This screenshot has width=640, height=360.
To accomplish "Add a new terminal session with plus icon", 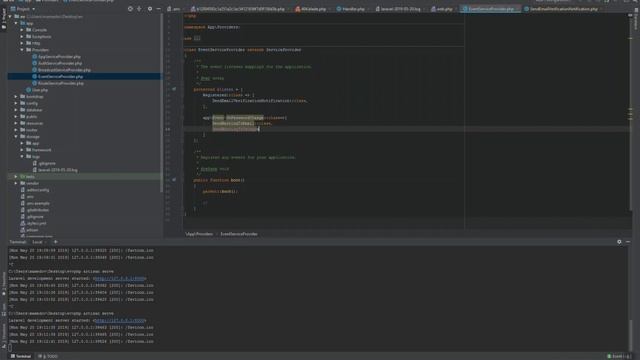I will (x=56, y=242).
